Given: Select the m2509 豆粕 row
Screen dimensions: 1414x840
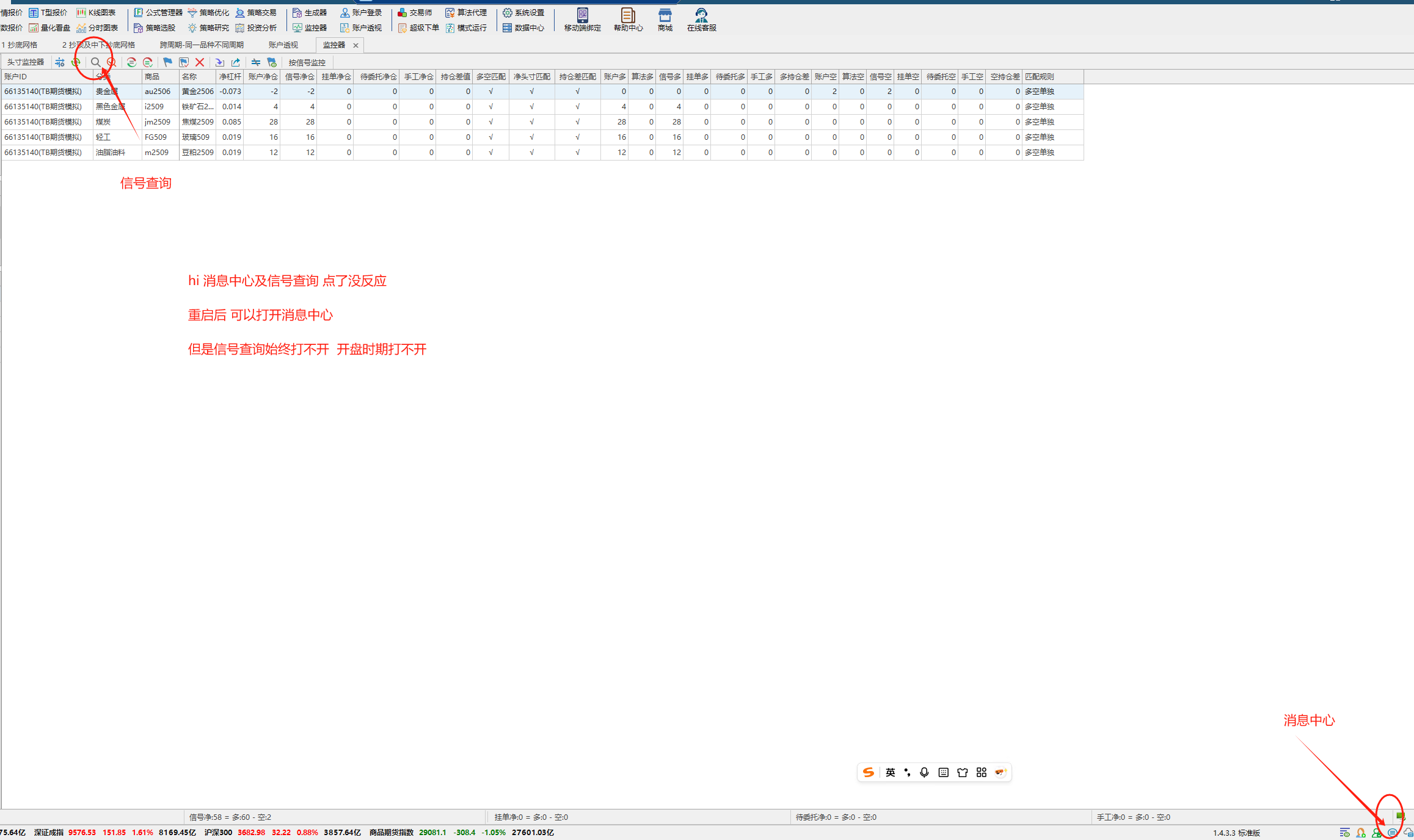Looking at the screenshot, I should pos(542,152).
